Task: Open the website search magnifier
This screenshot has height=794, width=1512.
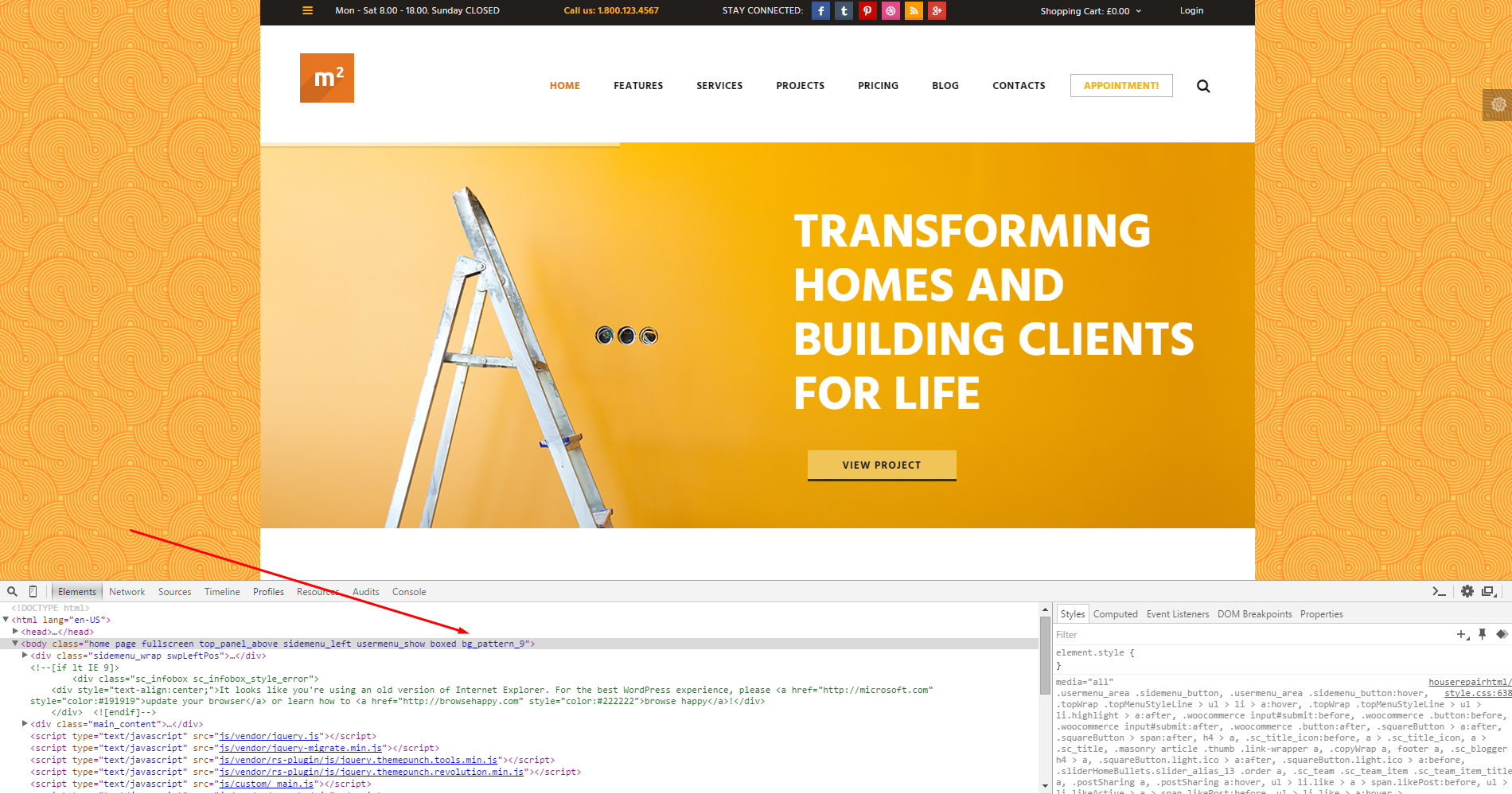Action: [1203, 86]
